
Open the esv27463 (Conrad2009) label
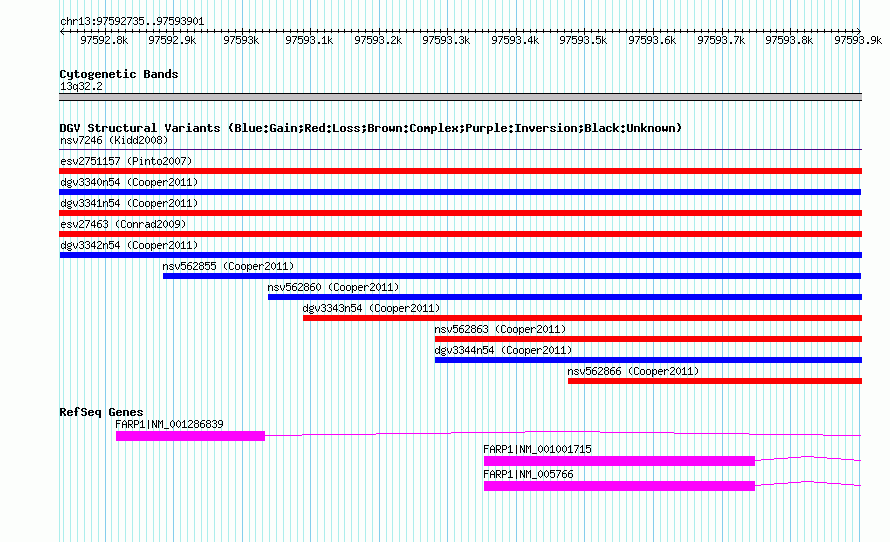point(123,224)
